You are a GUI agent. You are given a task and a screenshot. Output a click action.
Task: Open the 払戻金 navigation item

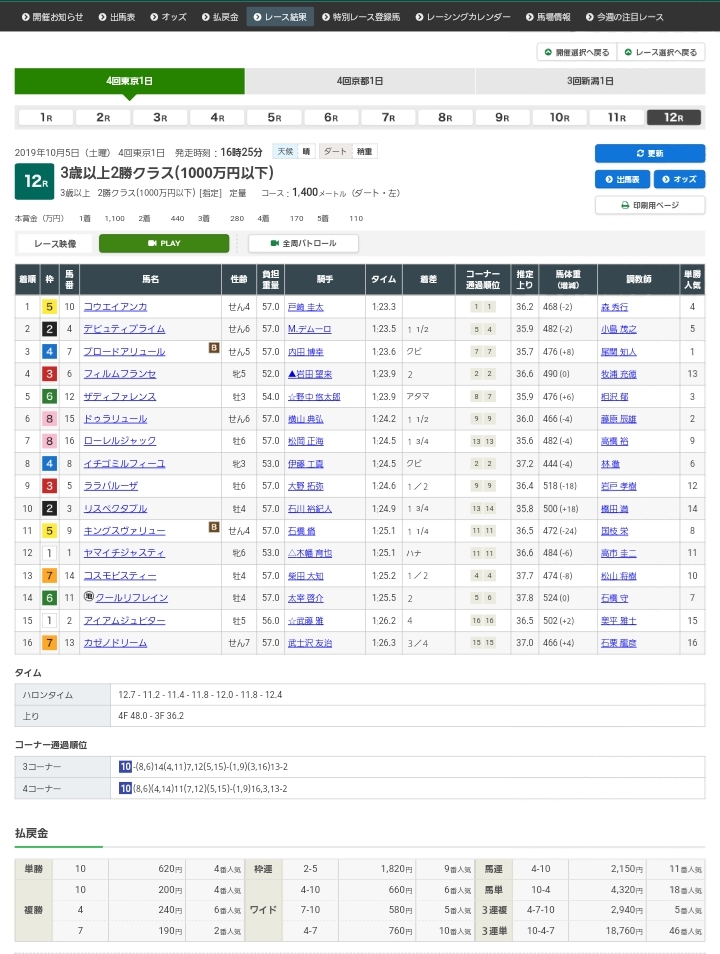point(220,17)
